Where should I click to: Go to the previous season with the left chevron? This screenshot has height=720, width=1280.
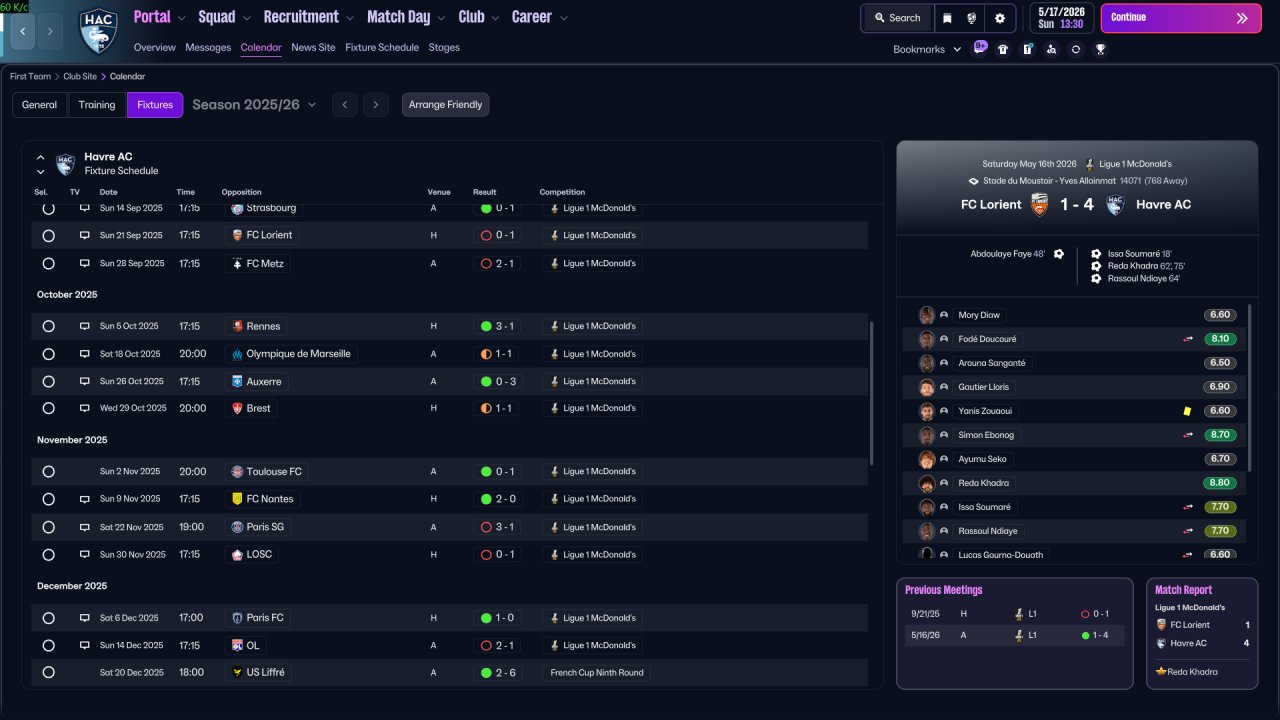pyautogui.click(x=344, y=105)
